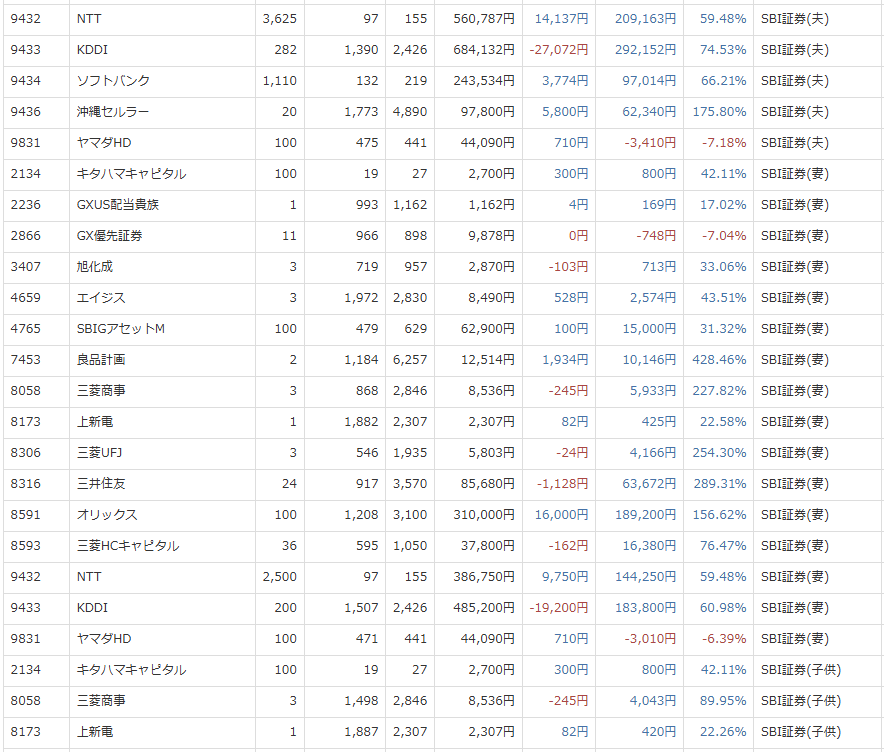The width and height of the screenshot is (884, 752).
Task: Select the stock name 旭化成
Action: [95, 267]
